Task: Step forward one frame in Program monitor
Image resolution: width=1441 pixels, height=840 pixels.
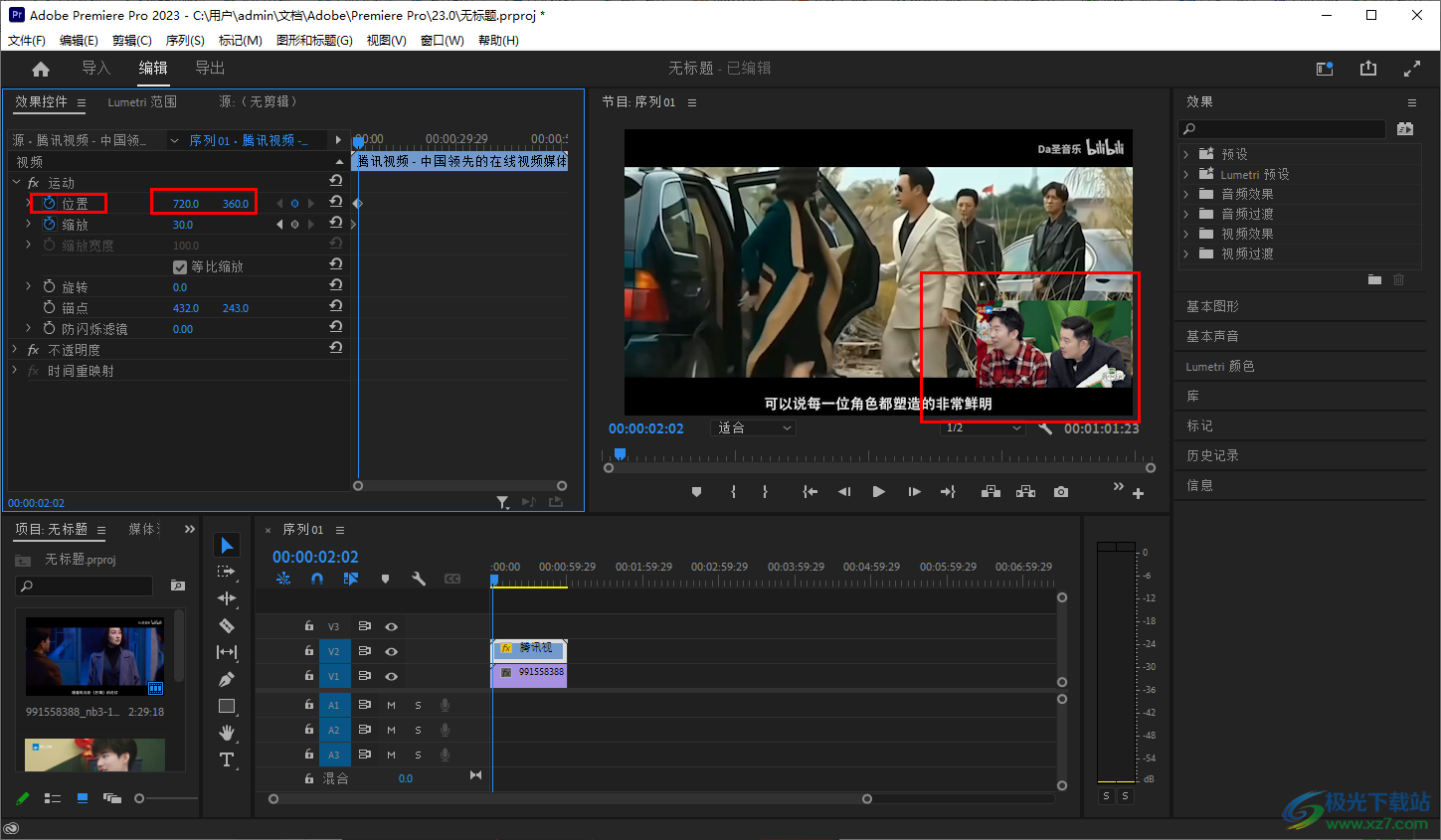Action: pos(914,491)
